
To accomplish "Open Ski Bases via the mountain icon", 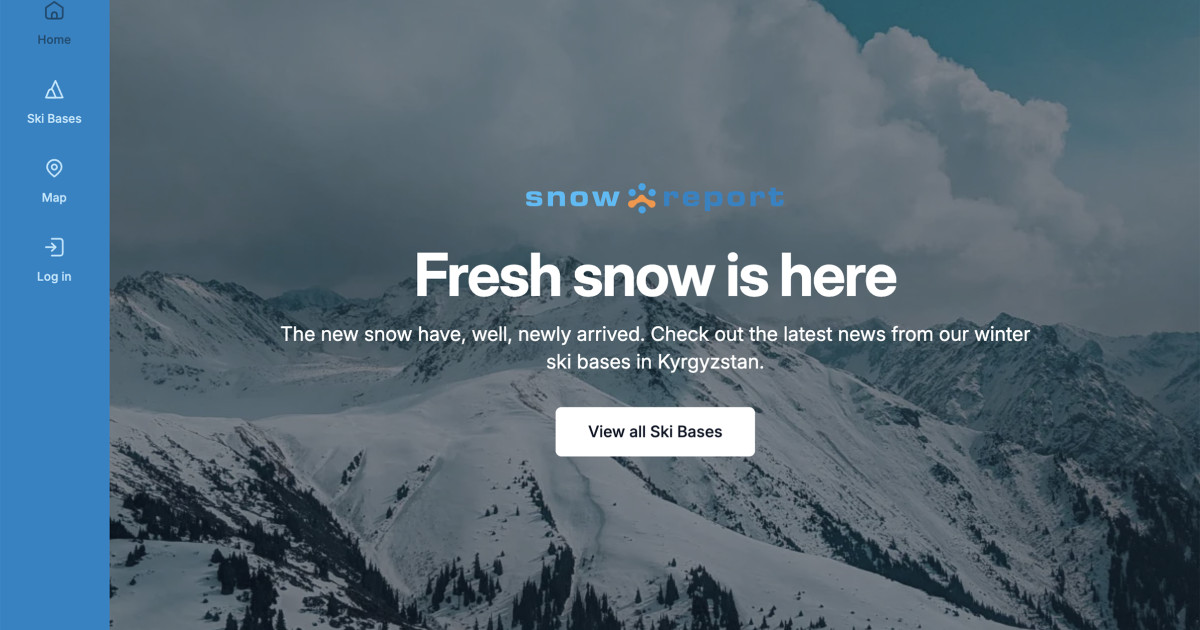I will click(54, 90).
